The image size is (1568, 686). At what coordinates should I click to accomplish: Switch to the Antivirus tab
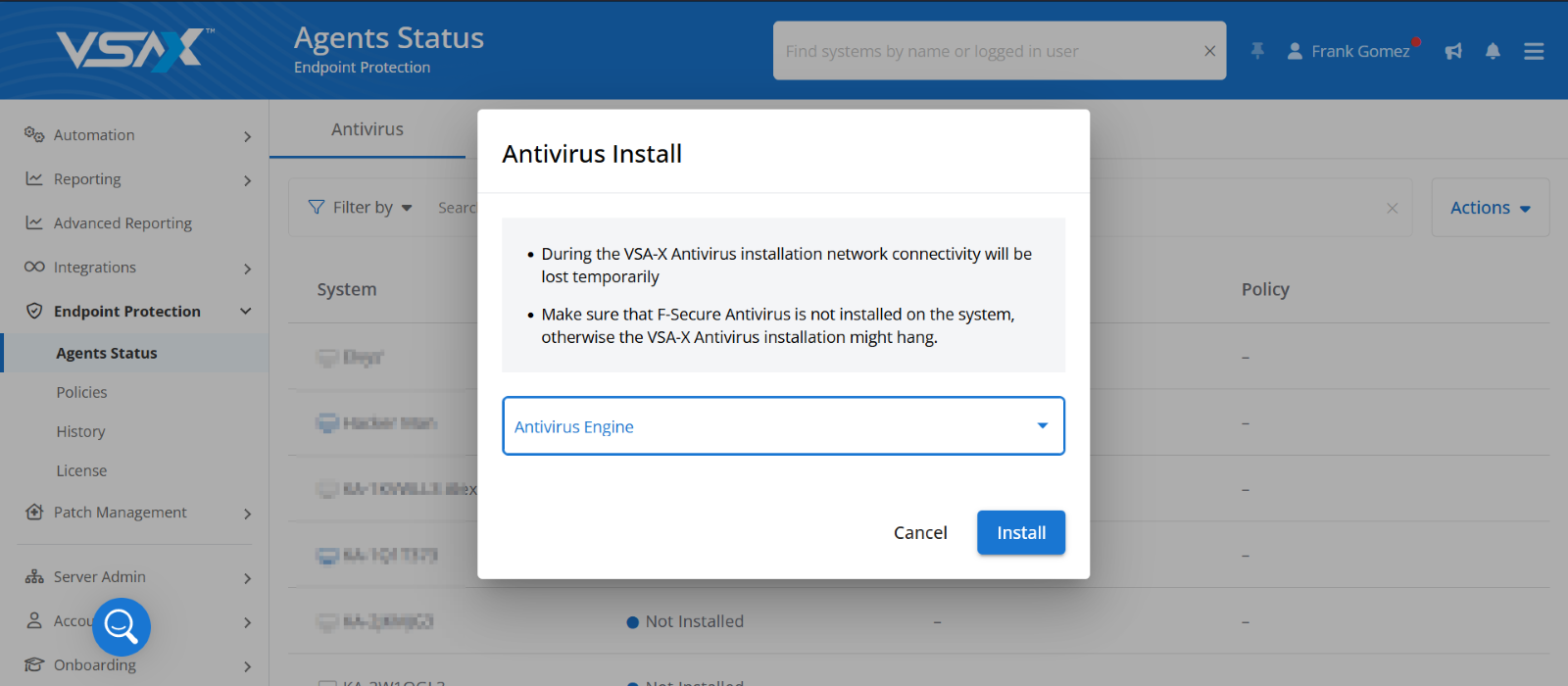(367, 128)
